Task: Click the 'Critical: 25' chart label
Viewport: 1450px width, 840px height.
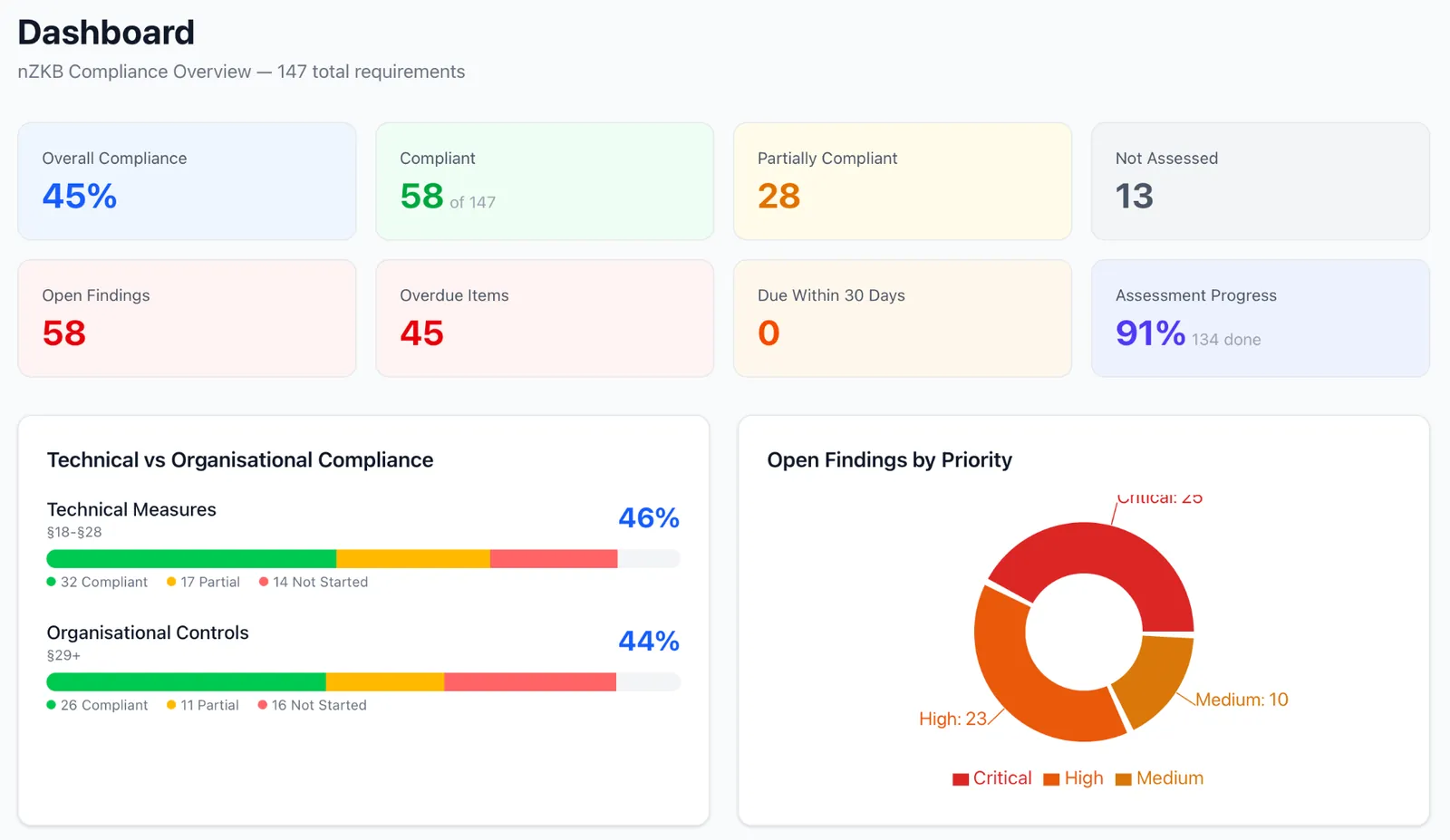Action: coord(1160,497)
